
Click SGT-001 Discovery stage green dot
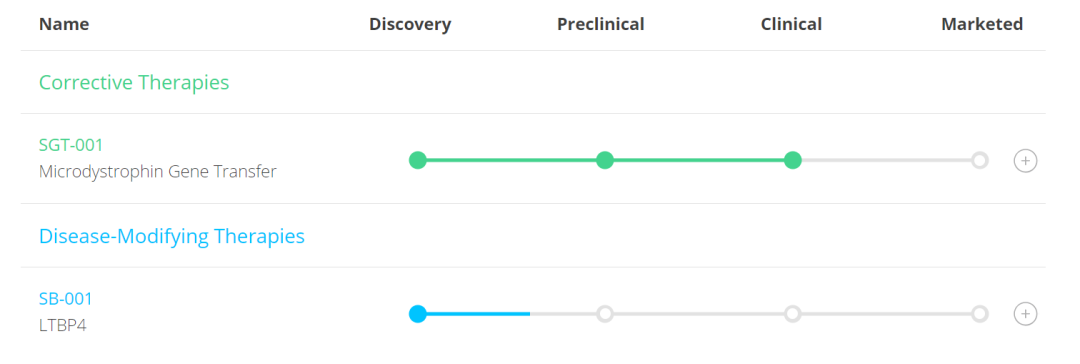click(x=417, y=161)
